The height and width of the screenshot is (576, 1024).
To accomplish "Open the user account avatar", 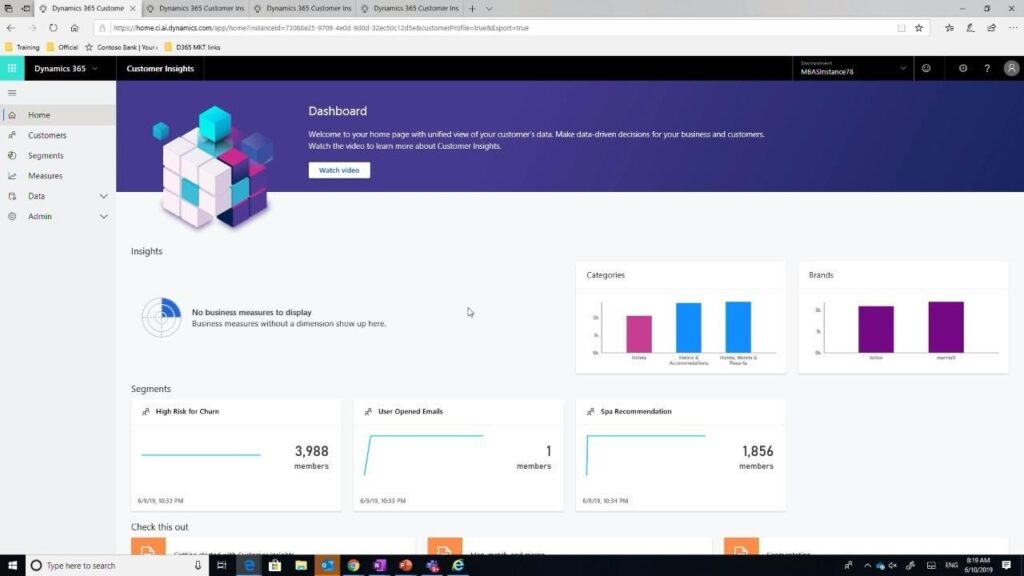I will click(1011, 68).
